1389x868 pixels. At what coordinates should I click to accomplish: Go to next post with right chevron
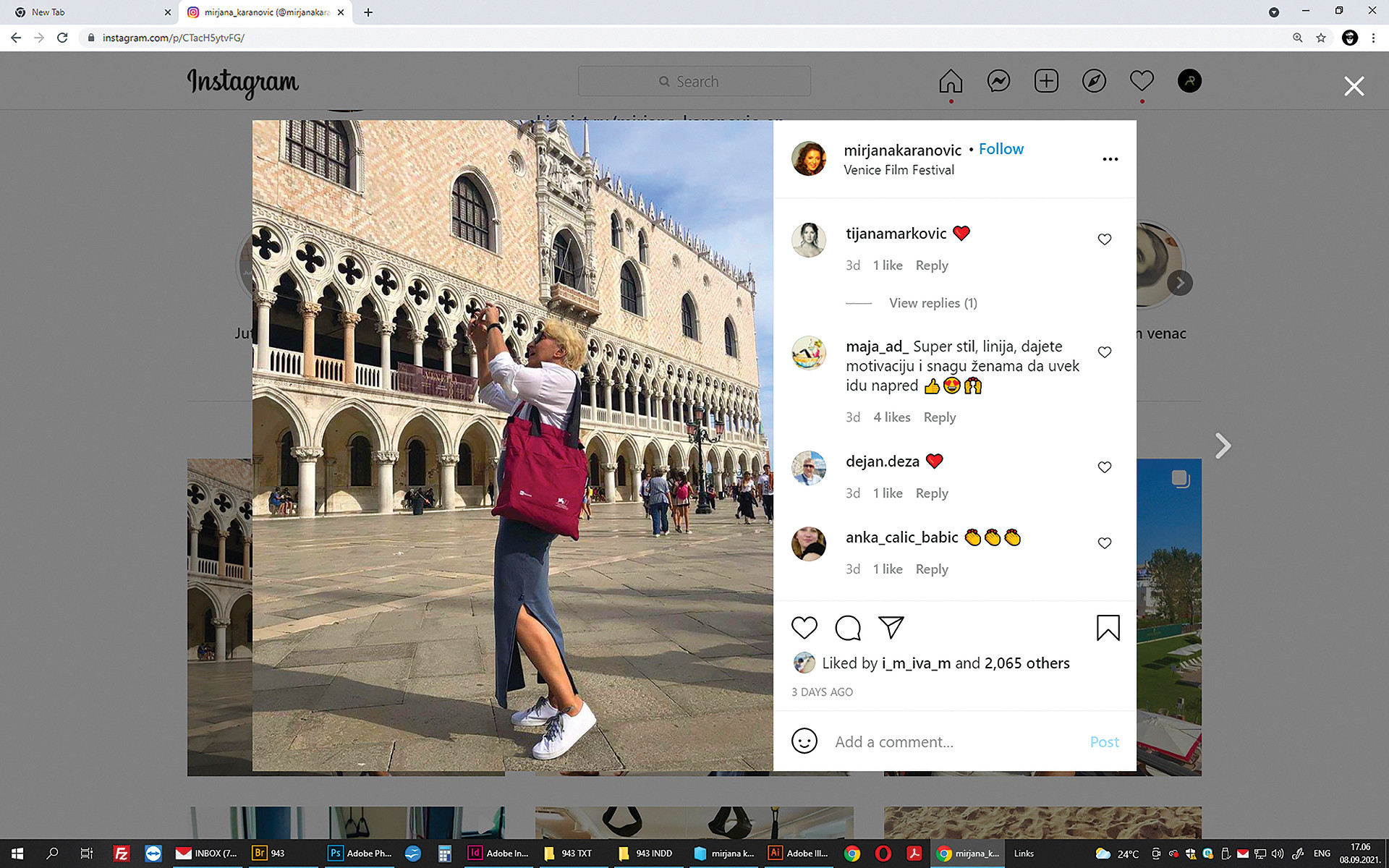(x=1223, y=446)
